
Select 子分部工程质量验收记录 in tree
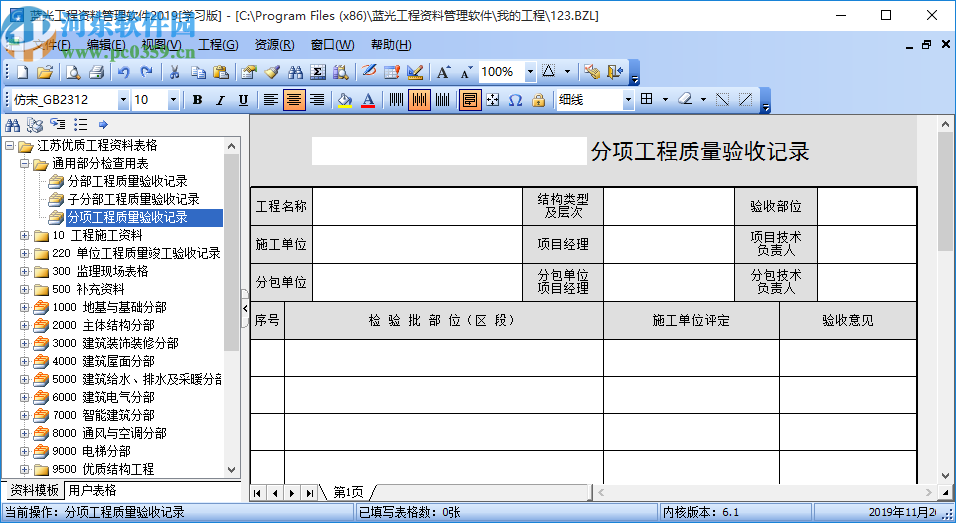point(134,199)
